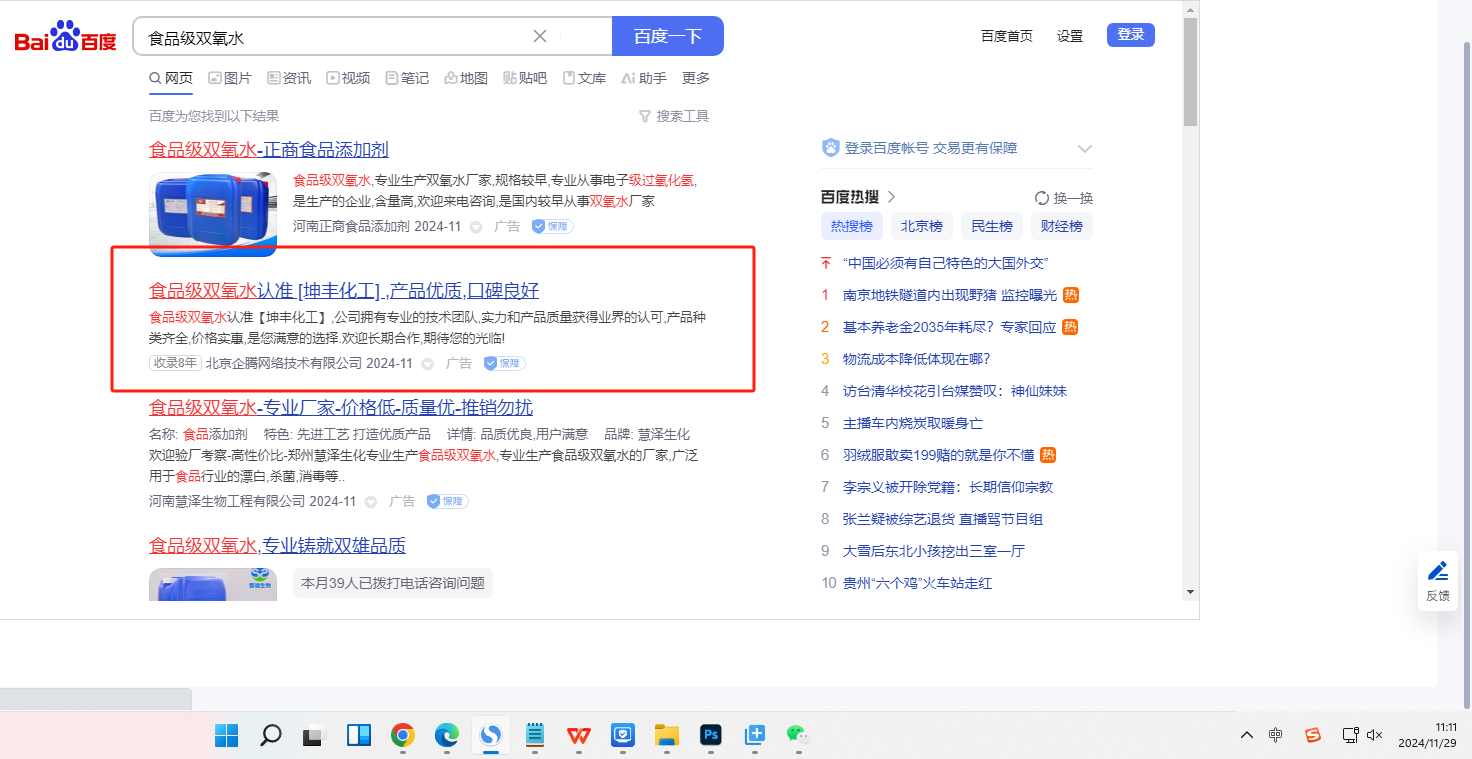Image resolution: width=1472 pixels, height=759 pixels.
Task: Click the 换一换 refresh icon in 百度热搜
Action: click(1042, 198)
